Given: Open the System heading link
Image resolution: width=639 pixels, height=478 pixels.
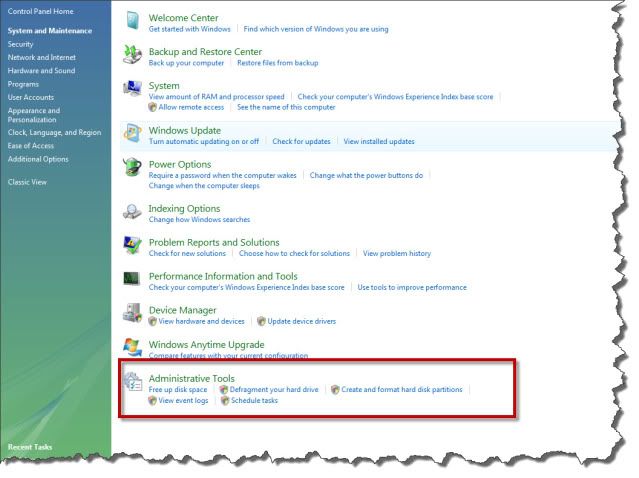Looking at the screenshot, I should click(164, 86).
